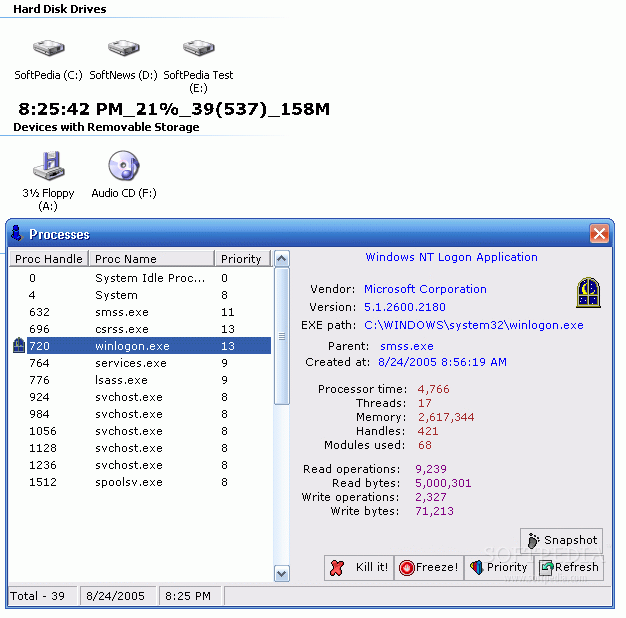Click the Threads value 17
This screenshot has width=626, height=618.
click(425, 403)
